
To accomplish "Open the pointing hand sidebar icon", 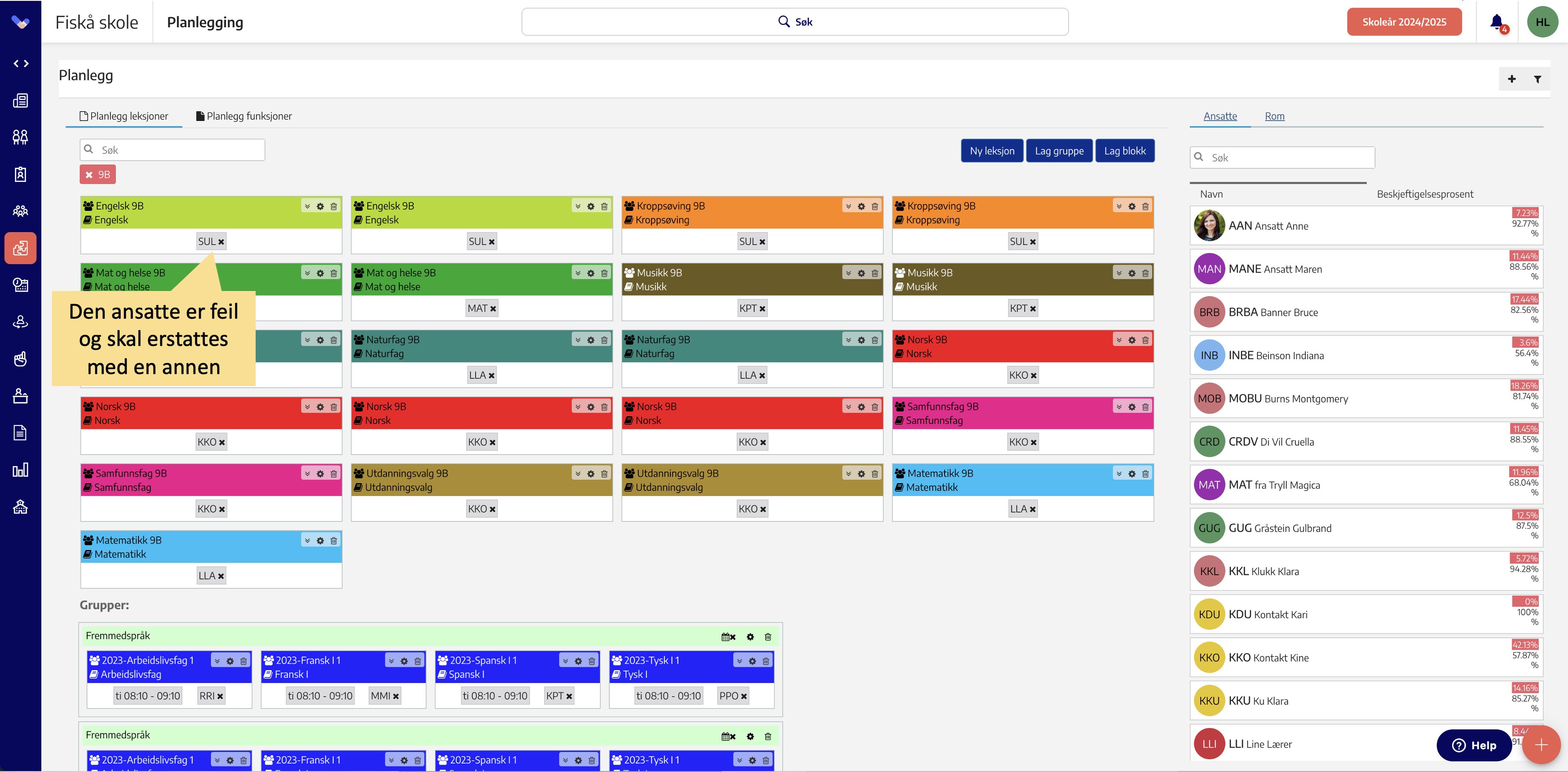I will point(21,359).
